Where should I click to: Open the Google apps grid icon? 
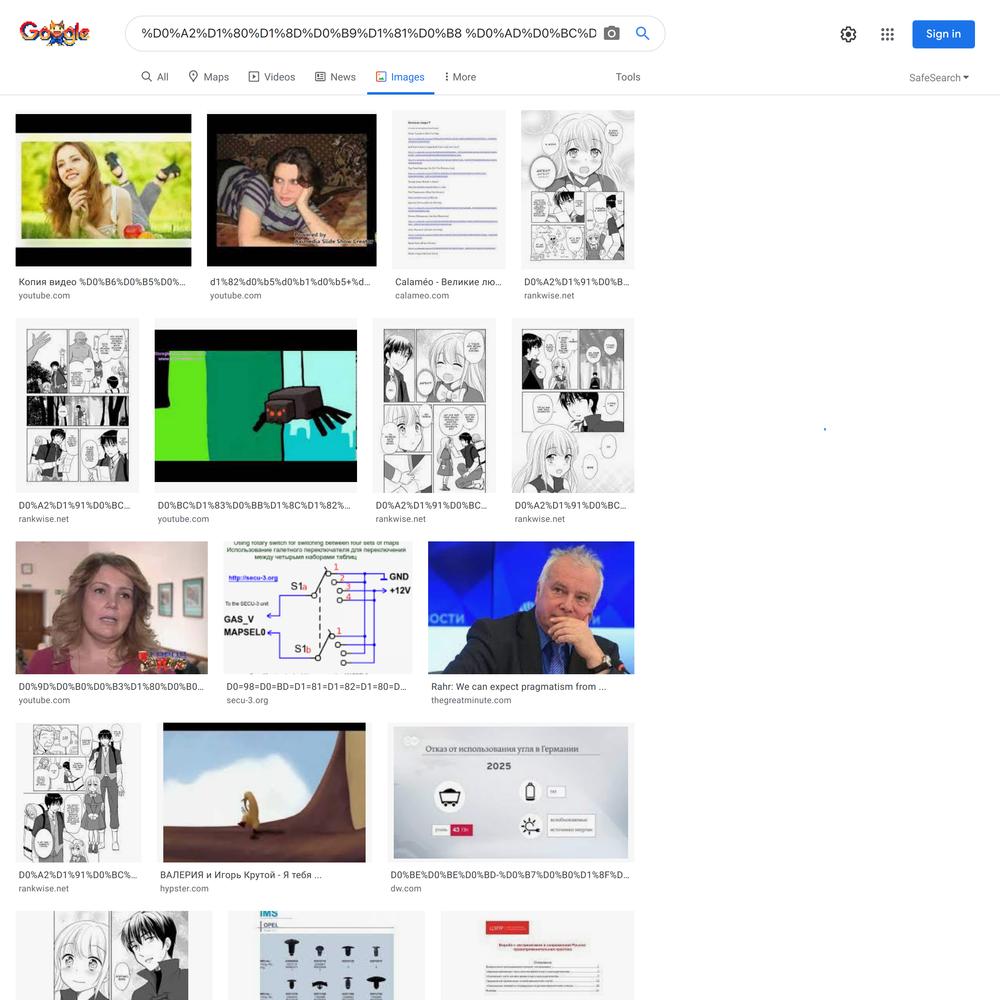tap(887, 34)
